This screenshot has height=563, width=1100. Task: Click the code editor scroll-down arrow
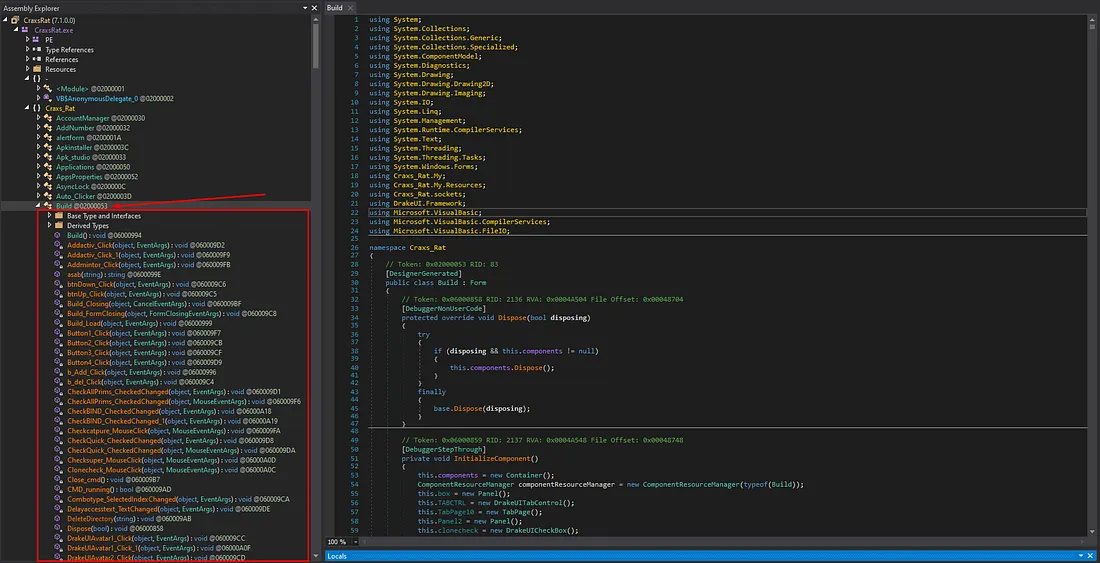[1094, 531]
